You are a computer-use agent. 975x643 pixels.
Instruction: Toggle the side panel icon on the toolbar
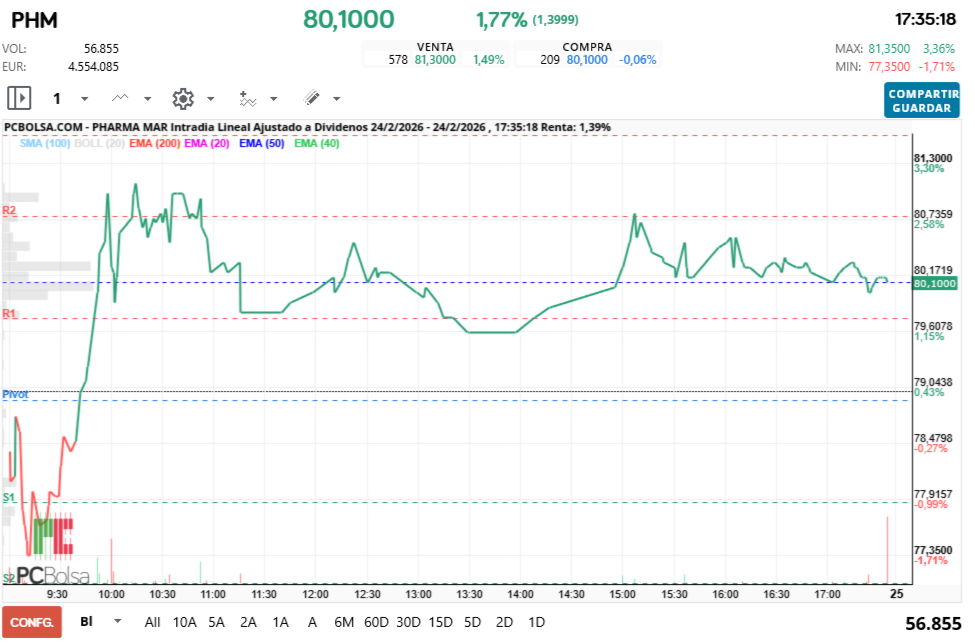point(17,98)
